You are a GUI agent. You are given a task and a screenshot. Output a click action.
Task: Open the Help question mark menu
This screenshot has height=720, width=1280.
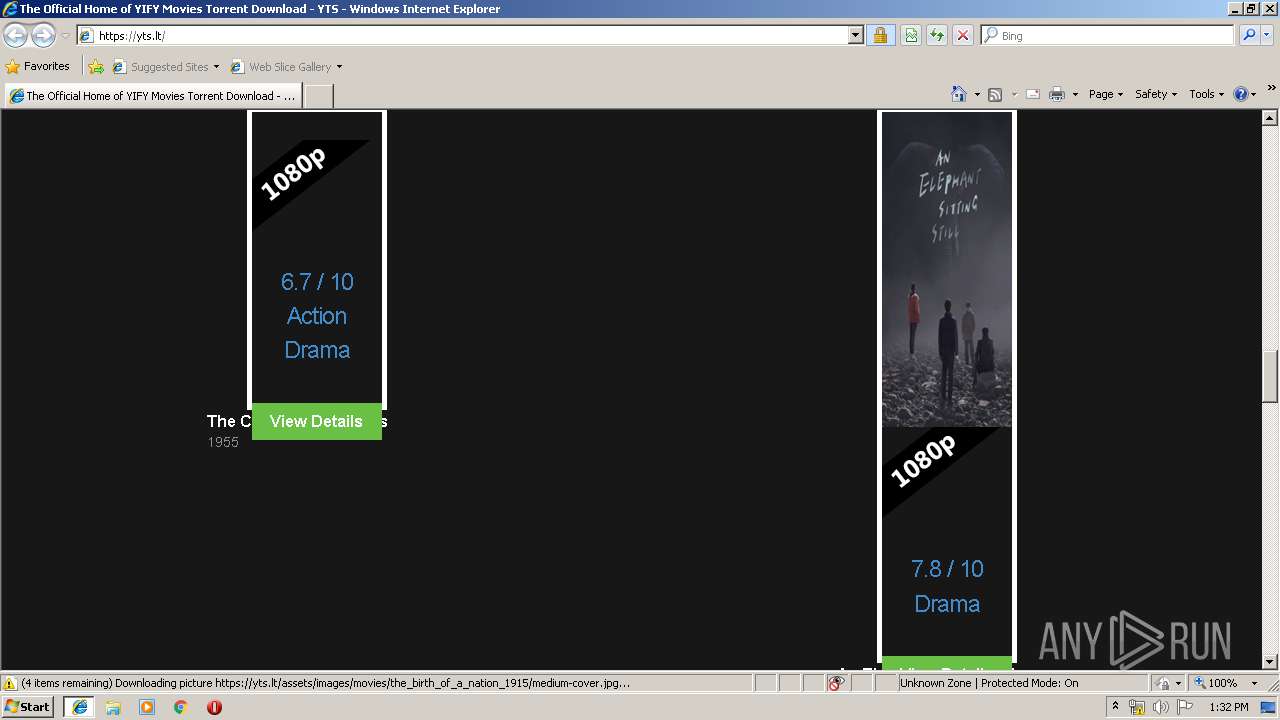(x=1245, y=94)
